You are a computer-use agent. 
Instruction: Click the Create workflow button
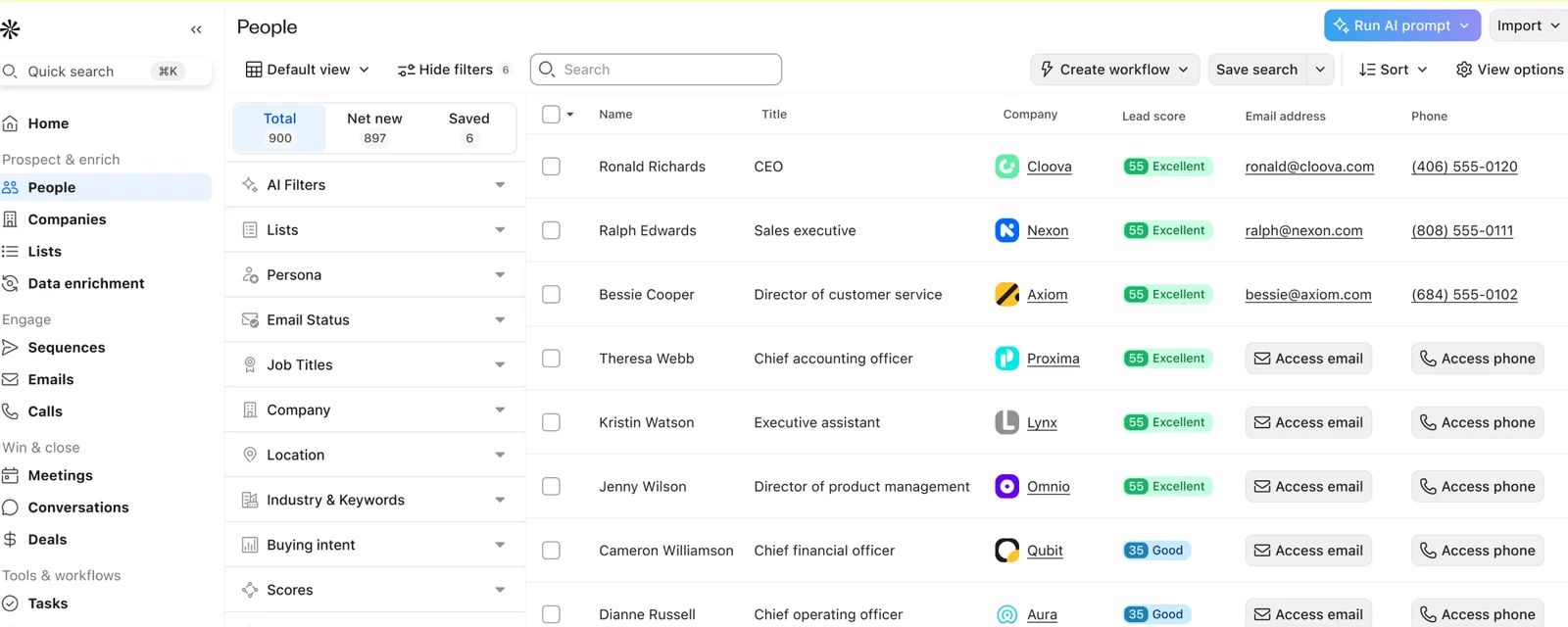(x=1115, y=70)
